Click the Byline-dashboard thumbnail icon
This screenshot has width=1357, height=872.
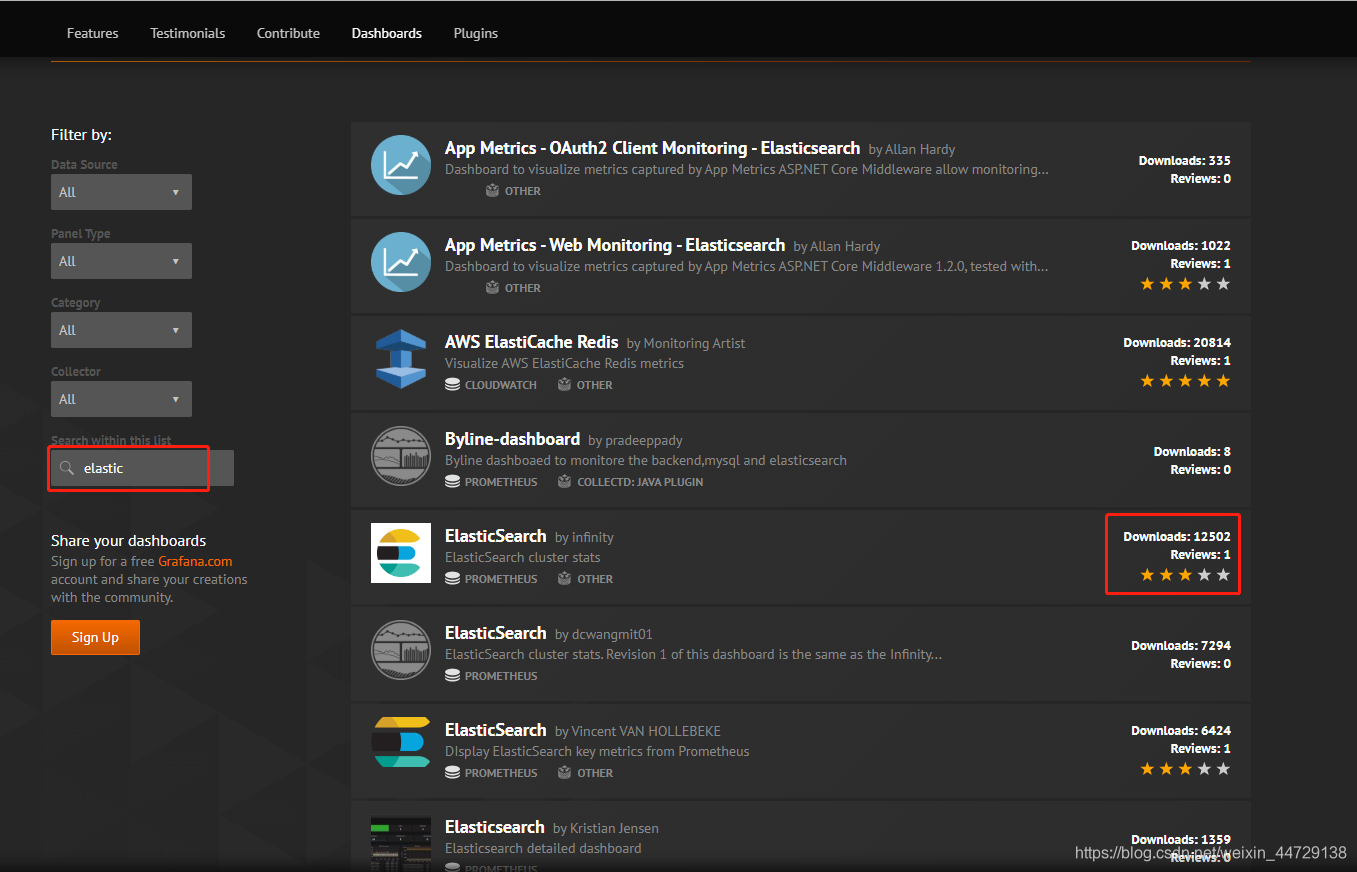[401, 456]
